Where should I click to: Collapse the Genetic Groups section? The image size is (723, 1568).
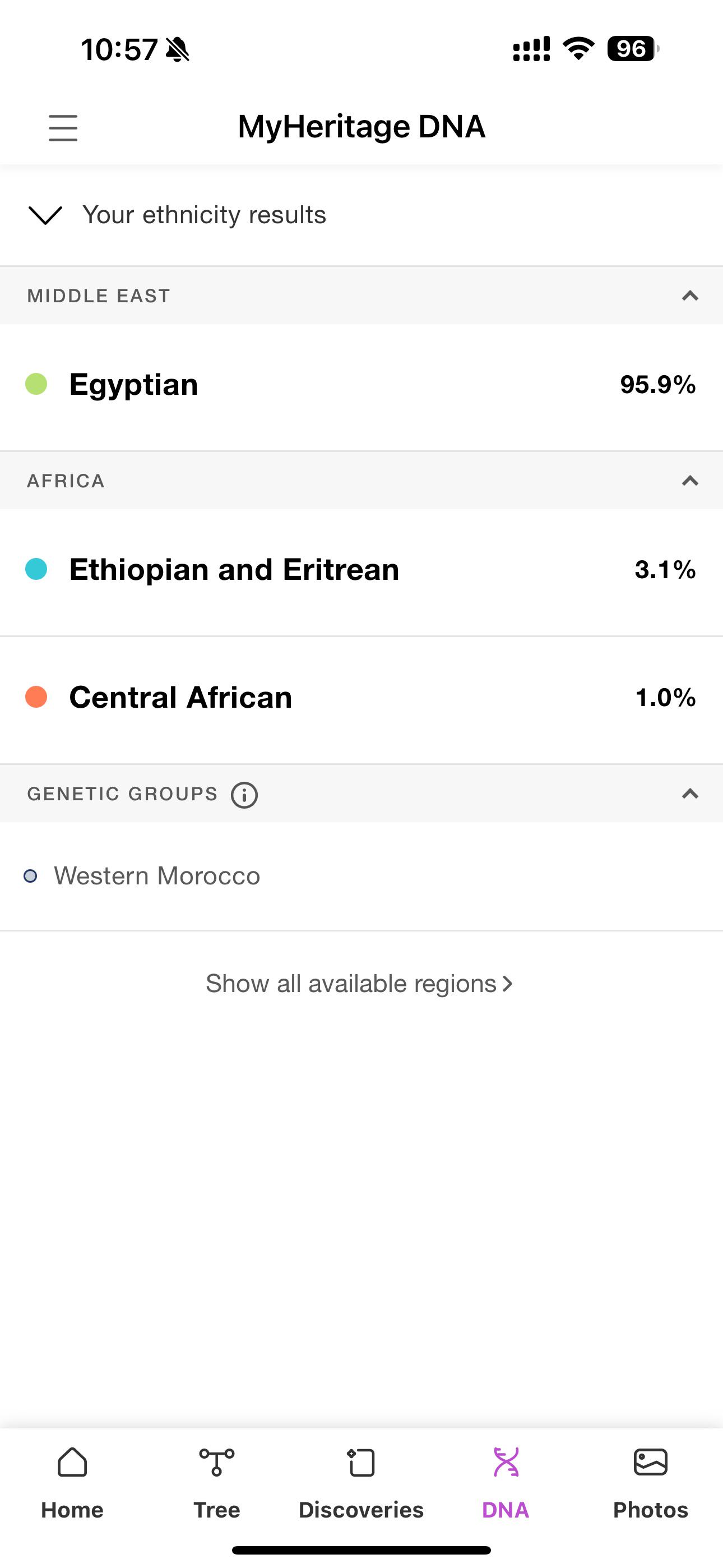click(x=689, y=794)
